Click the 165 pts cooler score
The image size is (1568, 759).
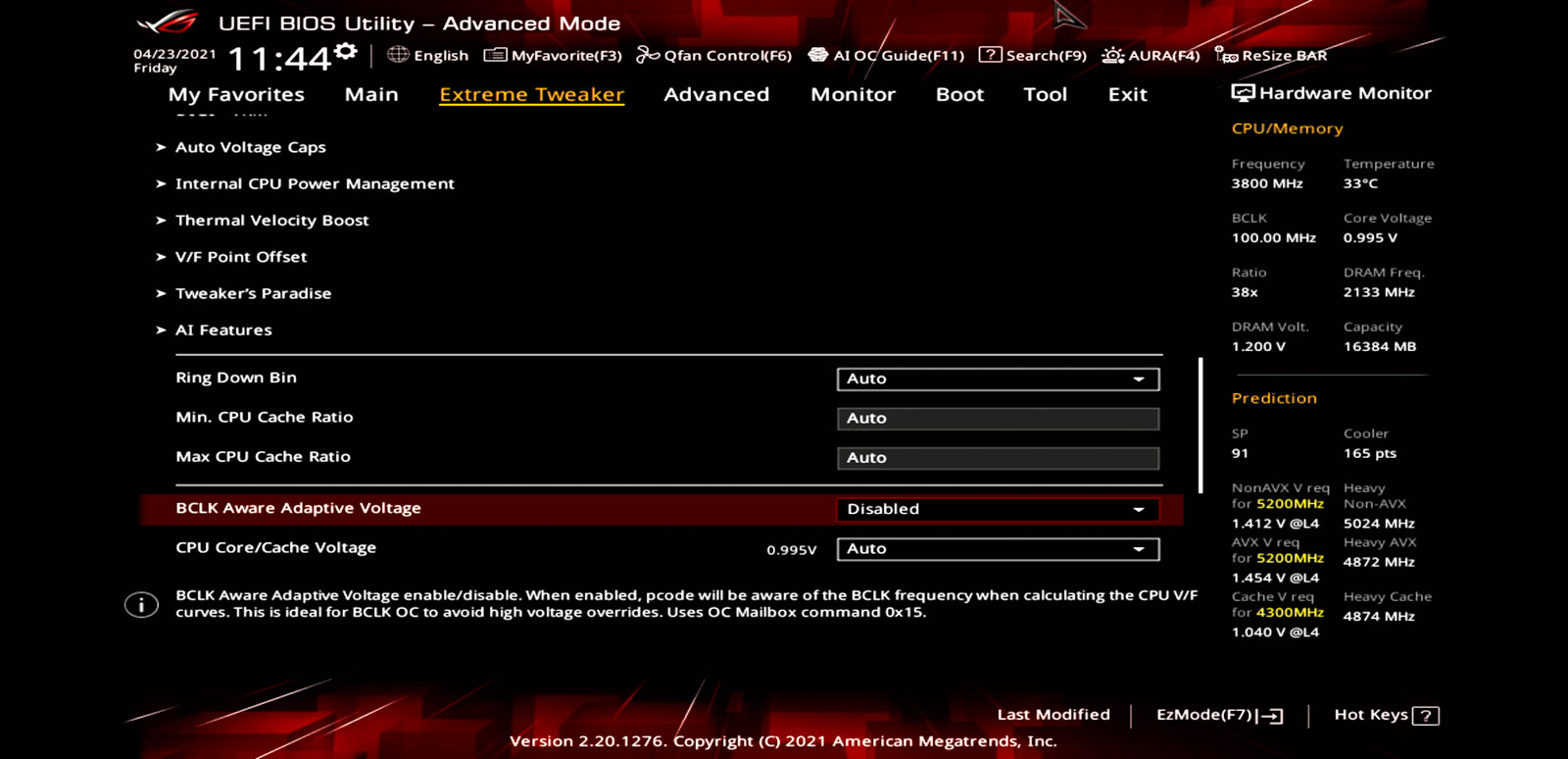[1369, 453]
